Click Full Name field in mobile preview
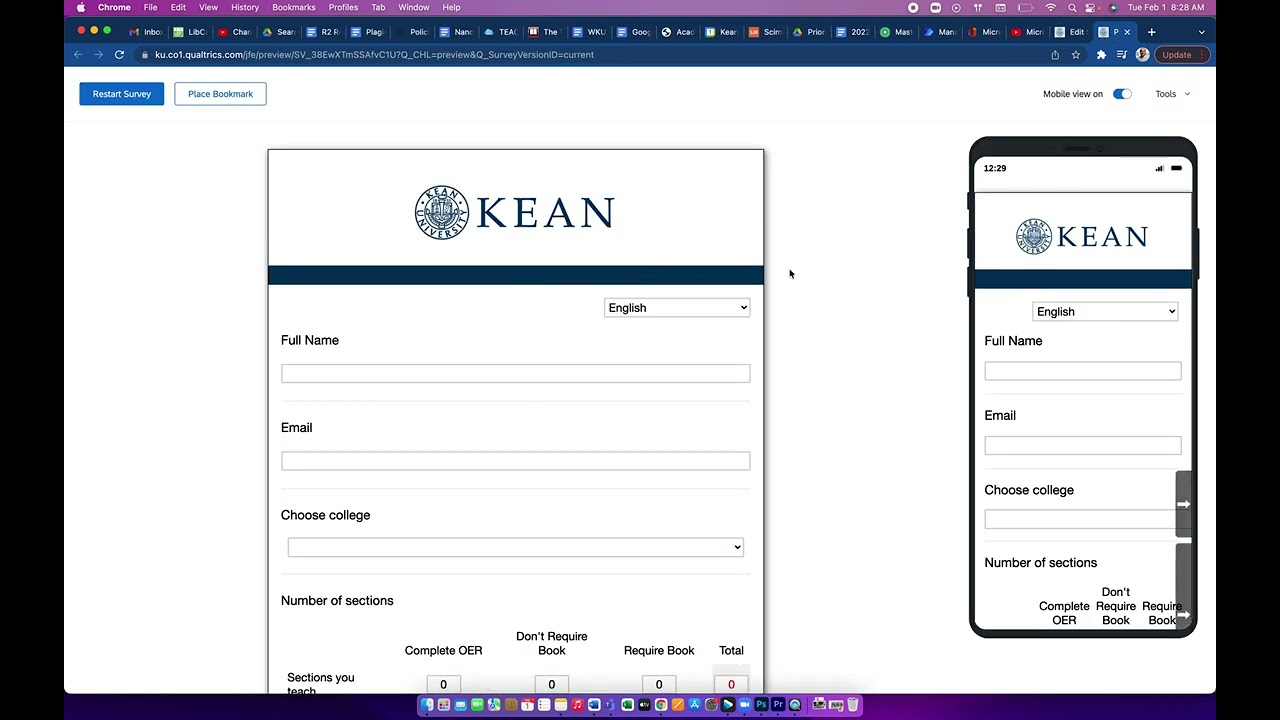The height and width of the screenshot is (720, 1280). click(x=1083, y=371)
